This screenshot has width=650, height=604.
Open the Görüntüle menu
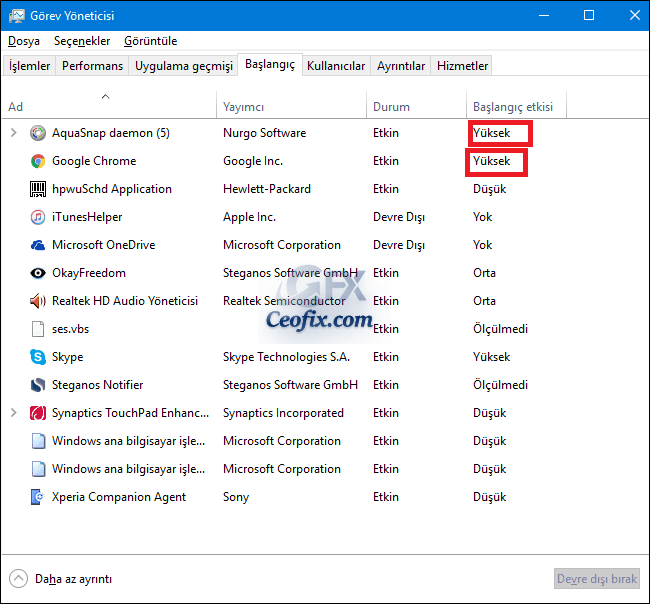coord(150,41)
